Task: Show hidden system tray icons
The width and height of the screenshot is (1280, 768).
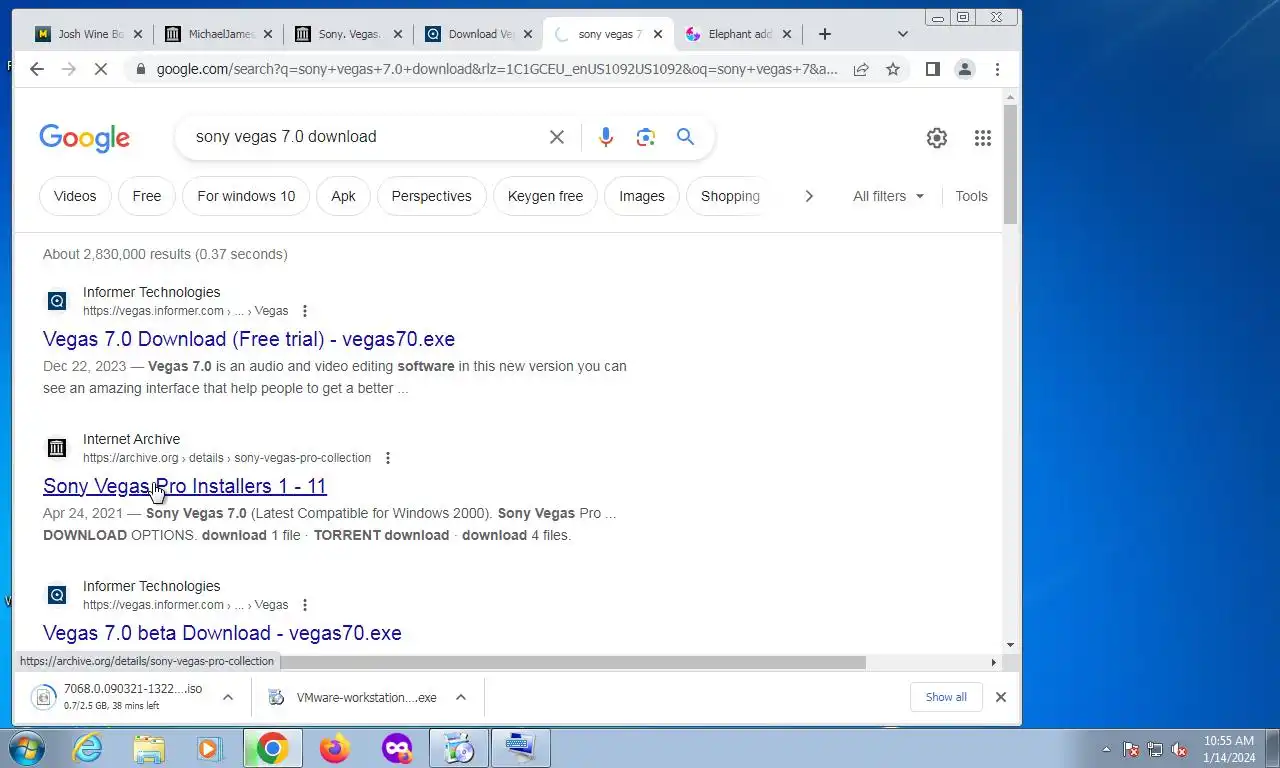Action: (1106, 749)
